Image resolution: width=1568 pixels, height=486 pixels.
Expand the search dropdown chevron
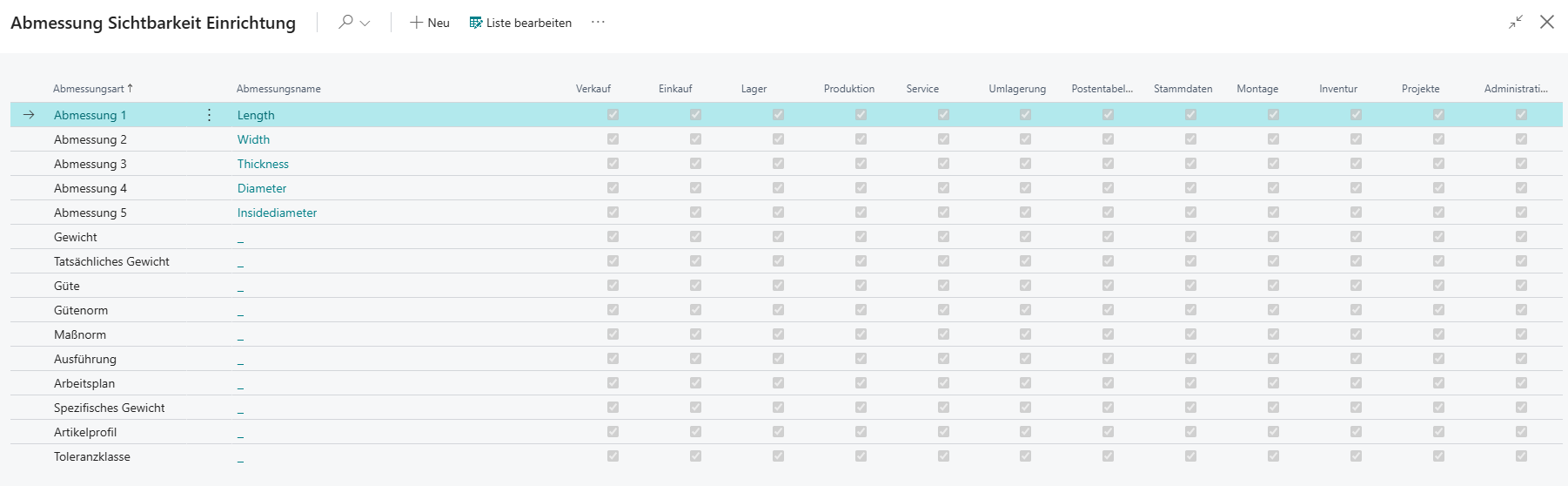click(x=365, y=24)
